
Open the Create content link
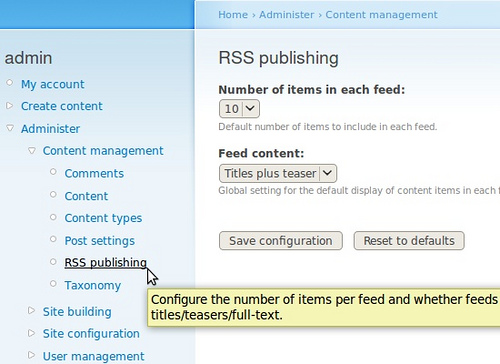62,106
